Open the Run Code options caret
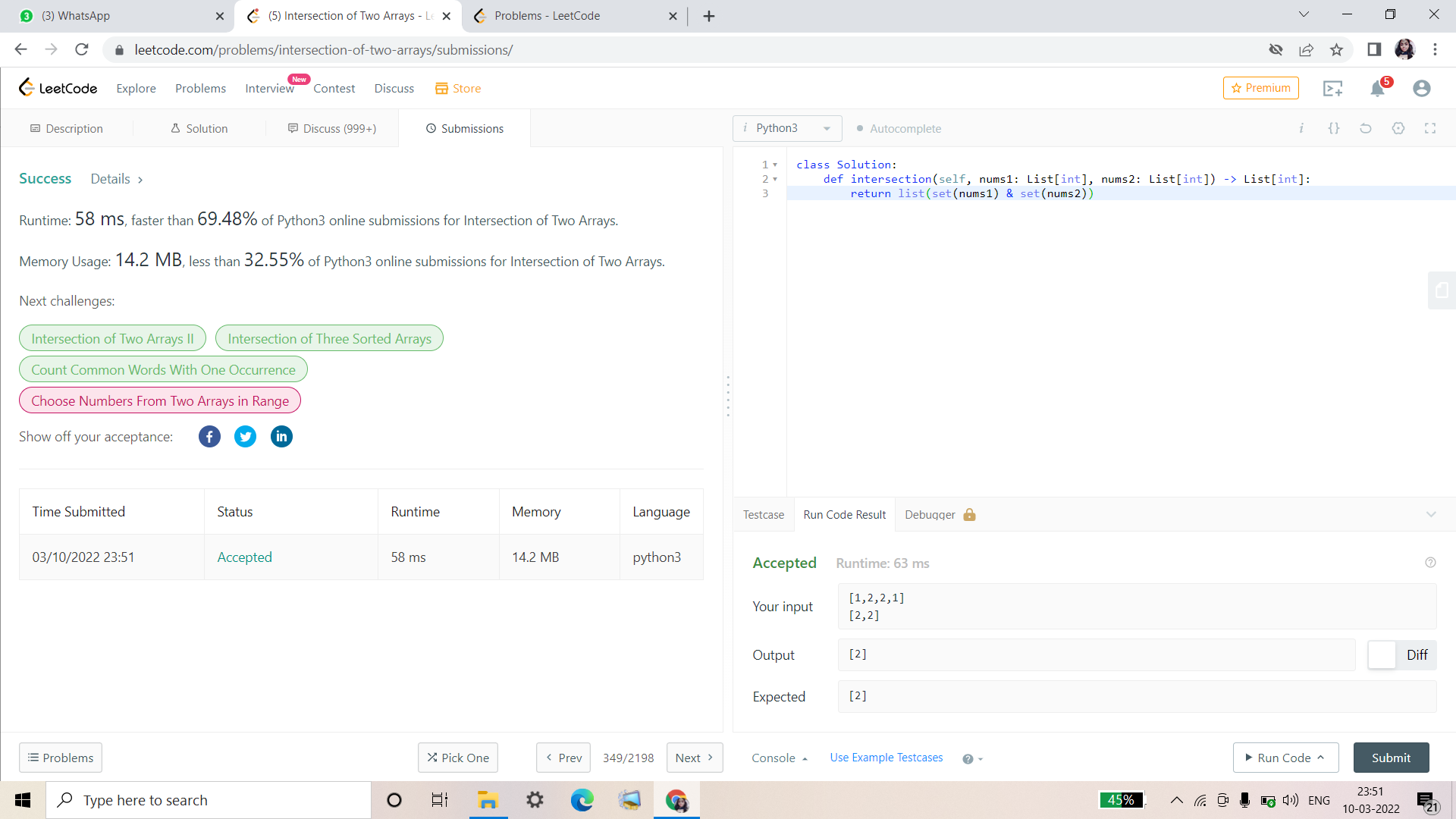This screenshot has width=1456, height=819. tap(1321, 758)
